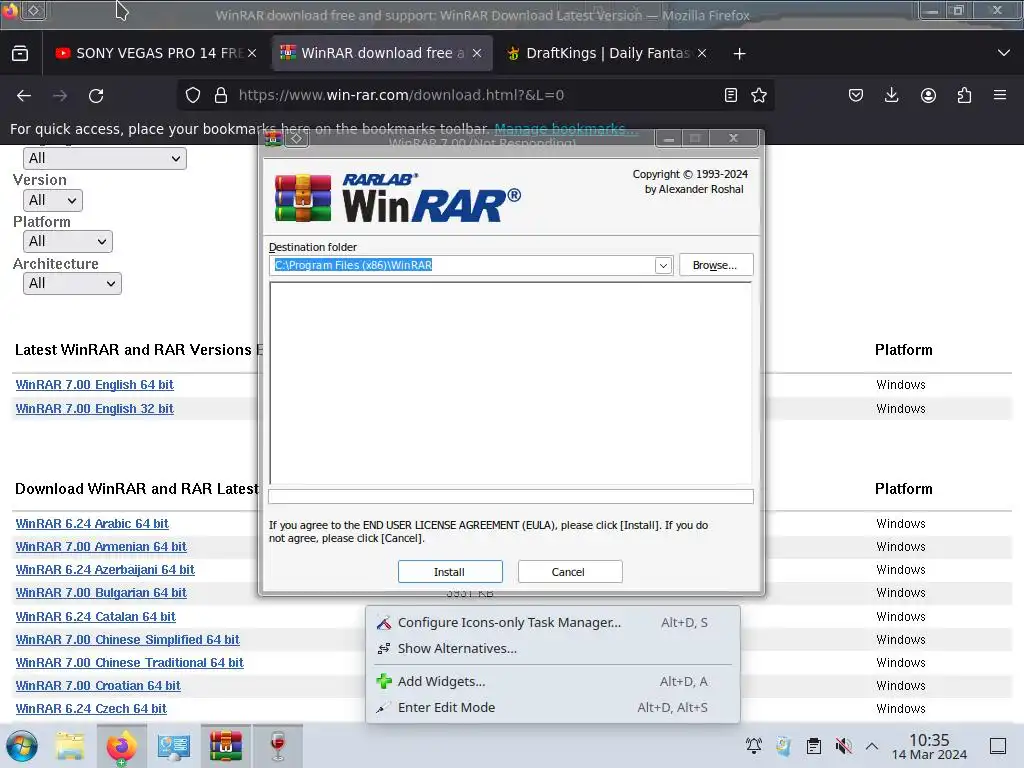
Task: Open WinRAR 6.24 Arabic 64 bit link
Action: coord(92,524)
